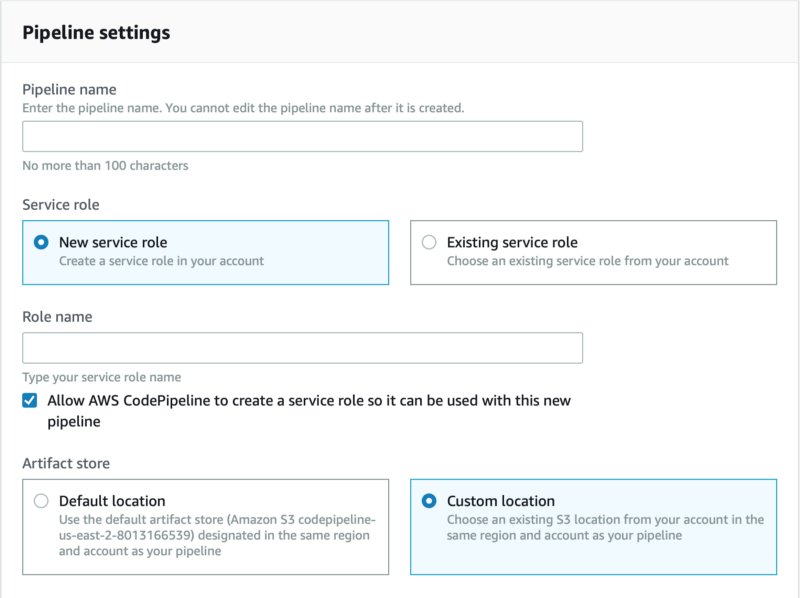The image size is (800, 598).
Task: Click the Role name input field
Action: point(302,348)
